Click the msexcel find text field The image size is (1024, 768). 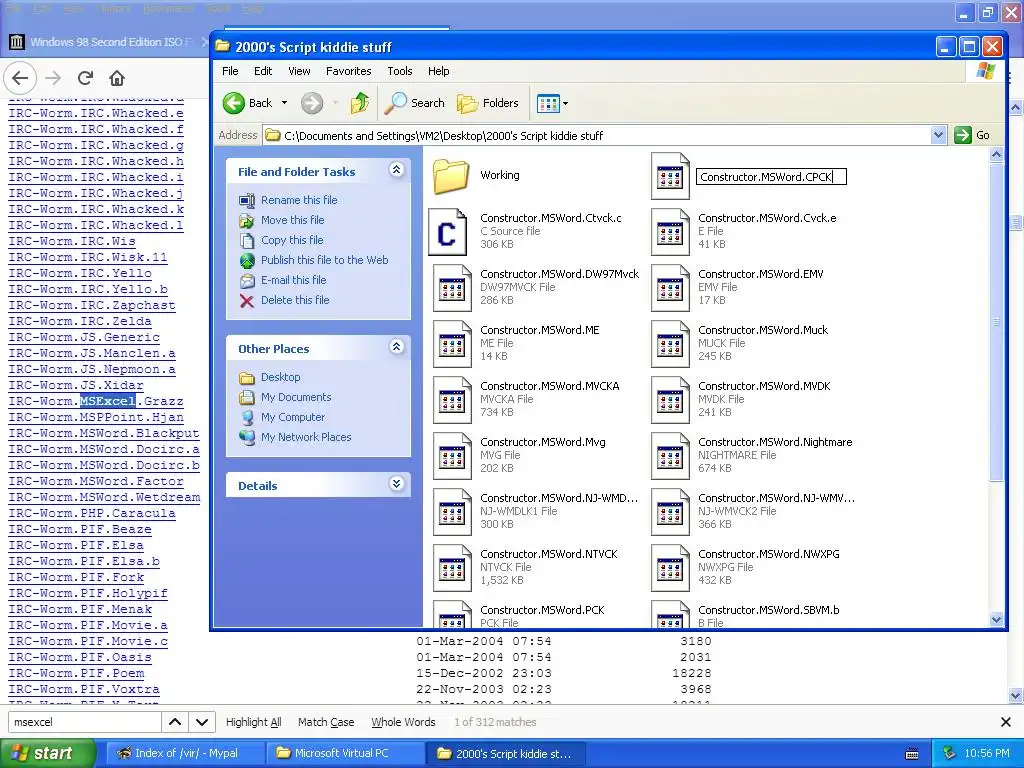85,722
